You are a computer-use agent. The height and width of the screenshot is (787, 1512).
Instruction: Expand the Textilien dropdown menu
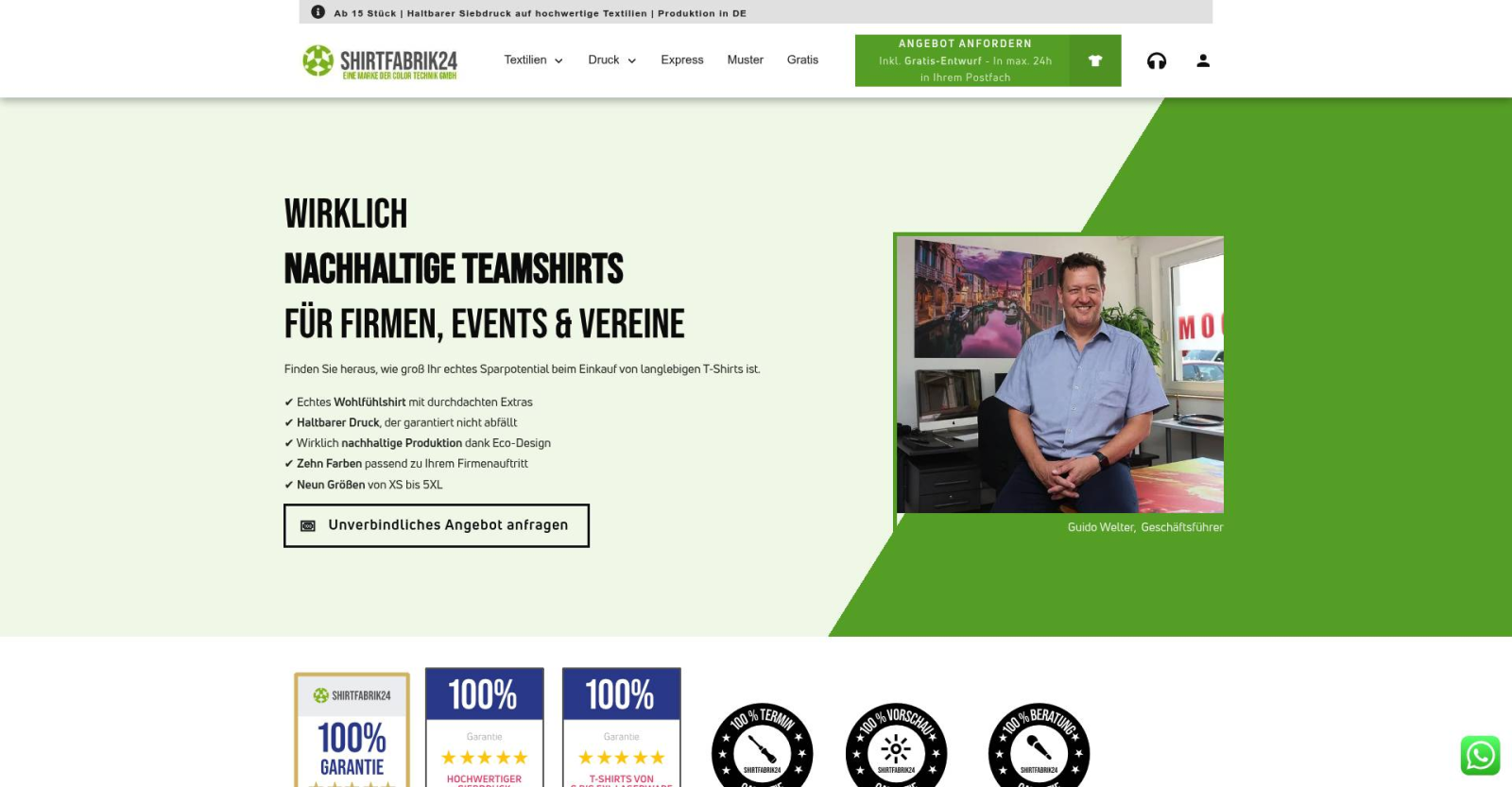coord(533,60)
